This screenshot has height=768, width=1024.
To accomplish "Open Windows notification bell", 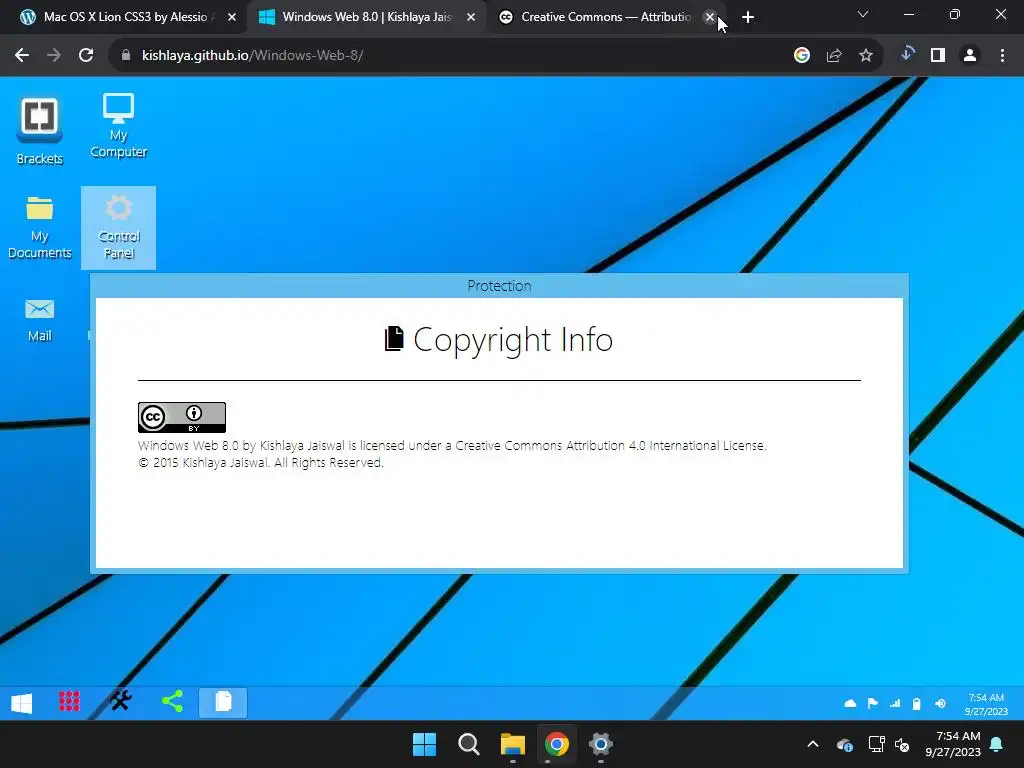I will [x=997, y=744].
